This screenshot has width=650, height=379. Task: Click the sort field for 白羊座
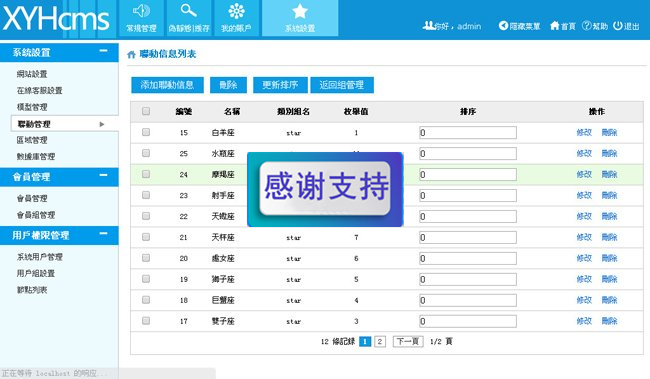[x=468, y=133]
